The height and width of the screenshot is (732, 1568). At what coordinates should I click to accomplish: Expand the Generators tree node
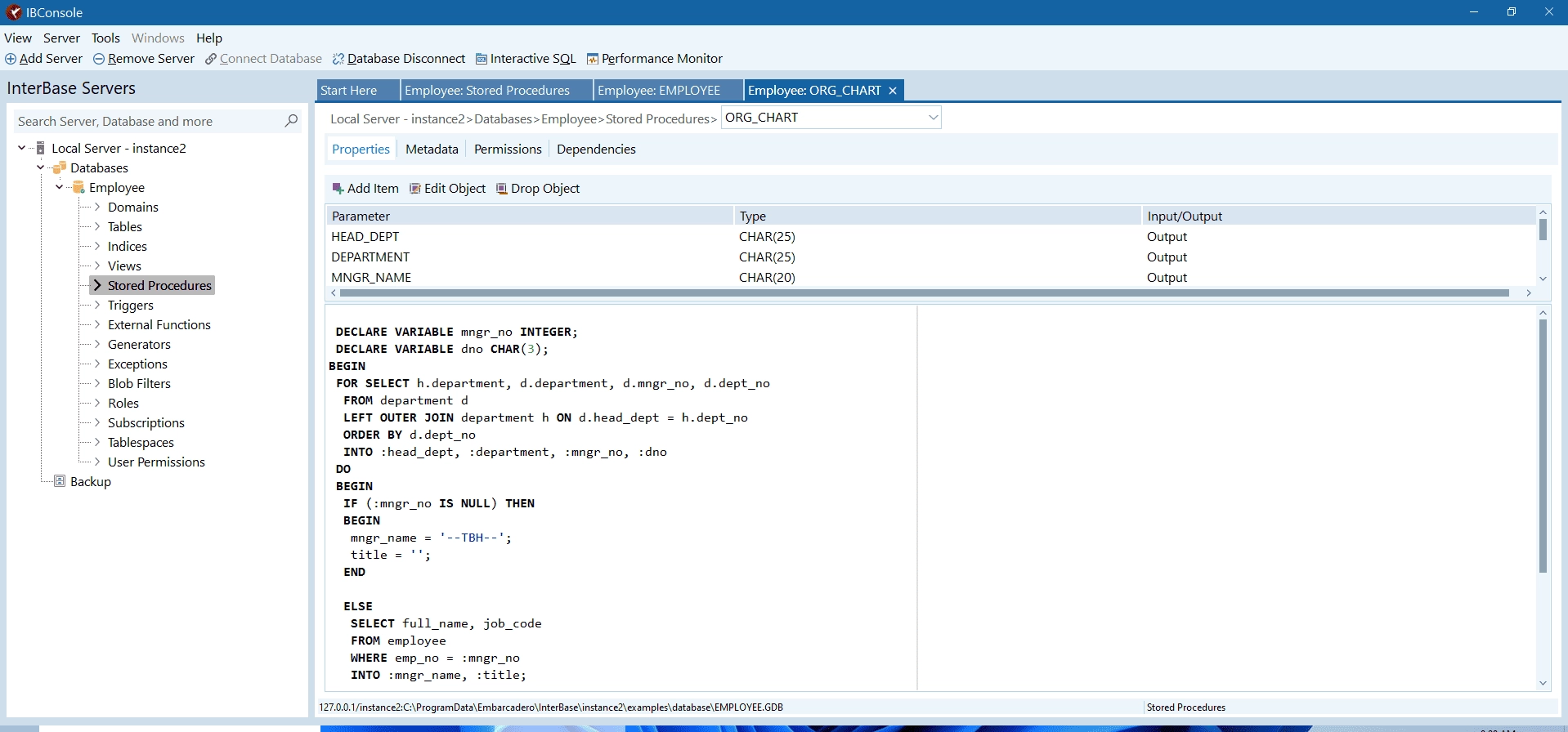97,344
